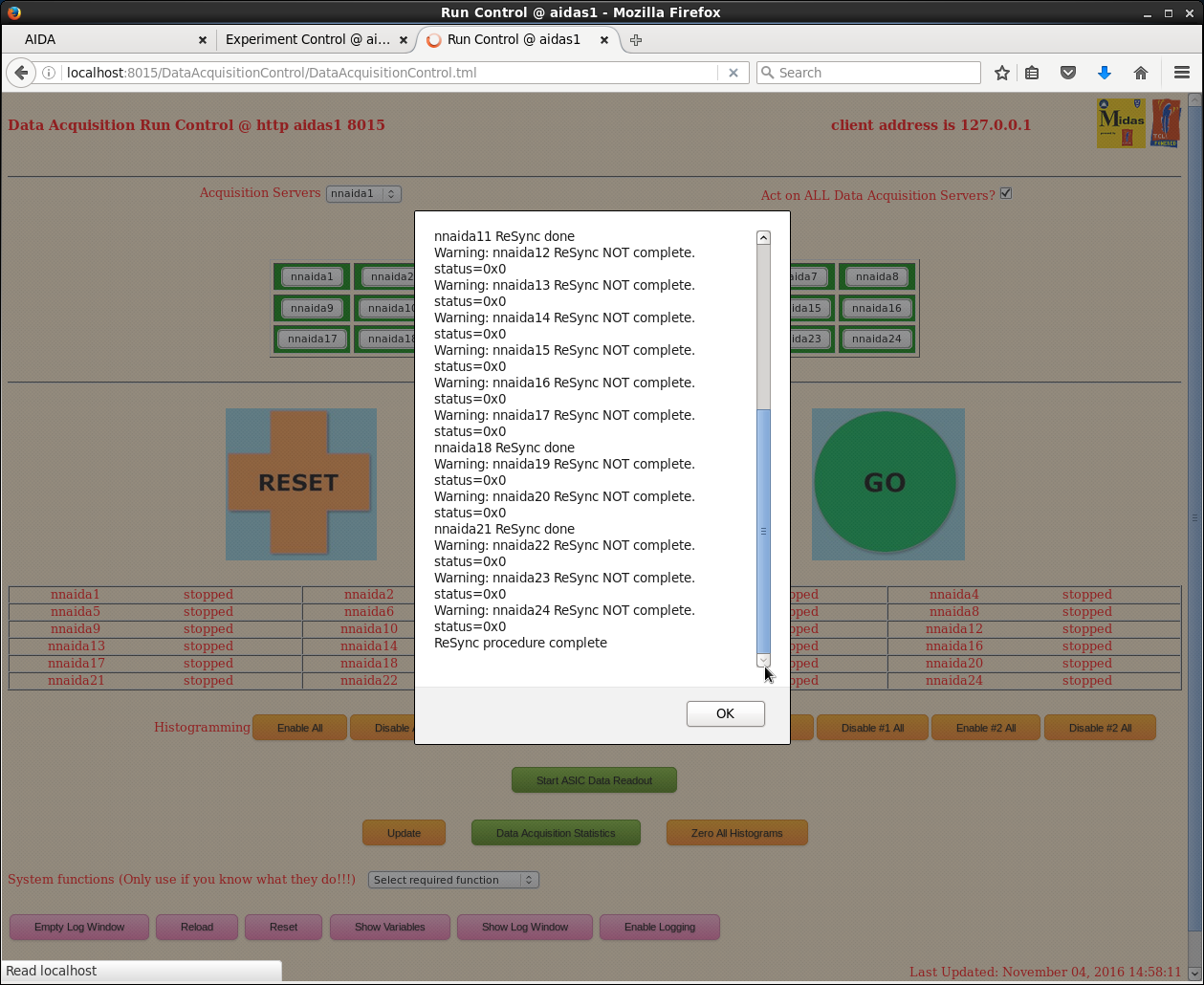The width and height of the screenshot is (1204, 985).
Task: Click the bookmark star icon
Action: tap(1001, 73)
